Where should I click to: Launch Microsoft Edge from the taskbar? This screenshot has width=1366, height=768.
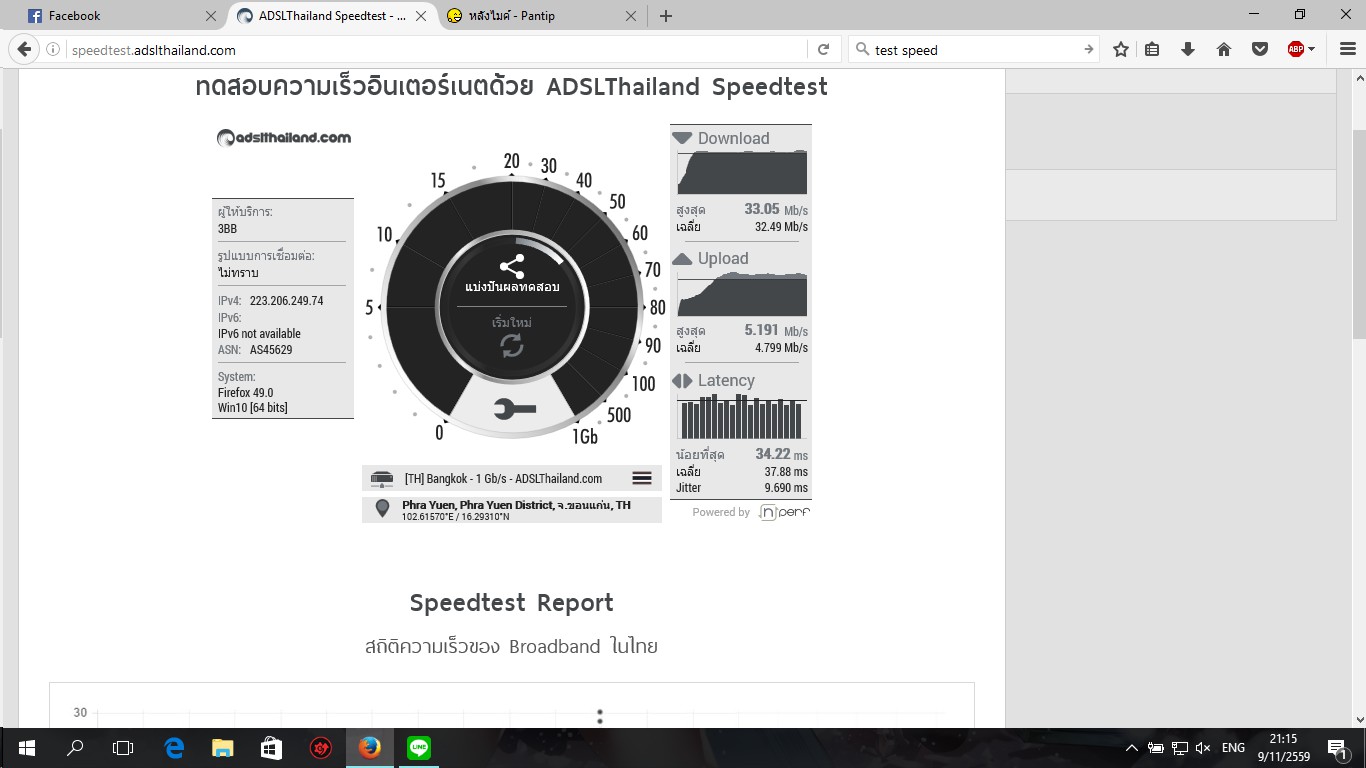click(x=174, y=748)
